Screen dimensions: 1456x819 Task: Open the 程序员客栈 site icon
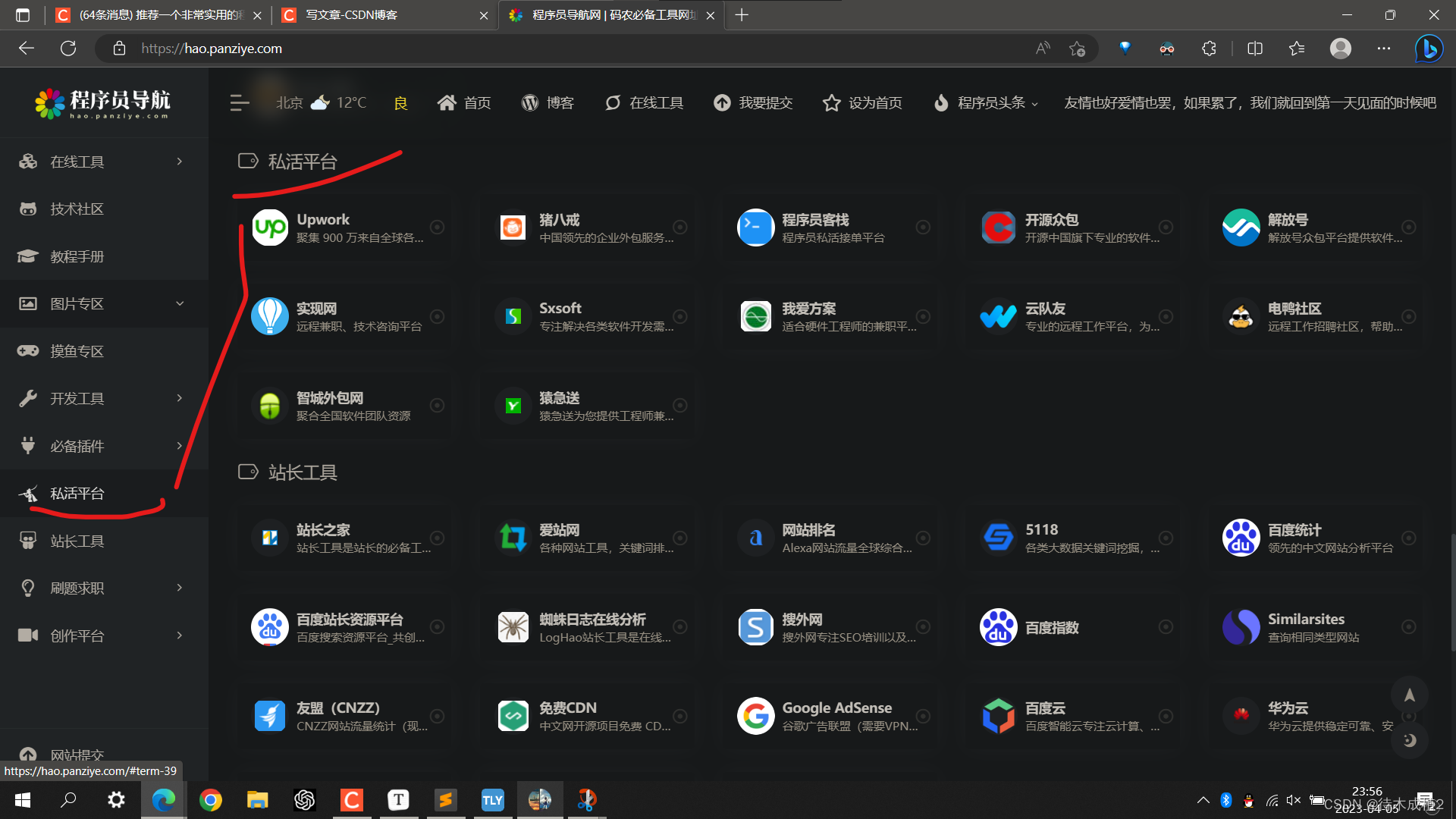(755, 227)
